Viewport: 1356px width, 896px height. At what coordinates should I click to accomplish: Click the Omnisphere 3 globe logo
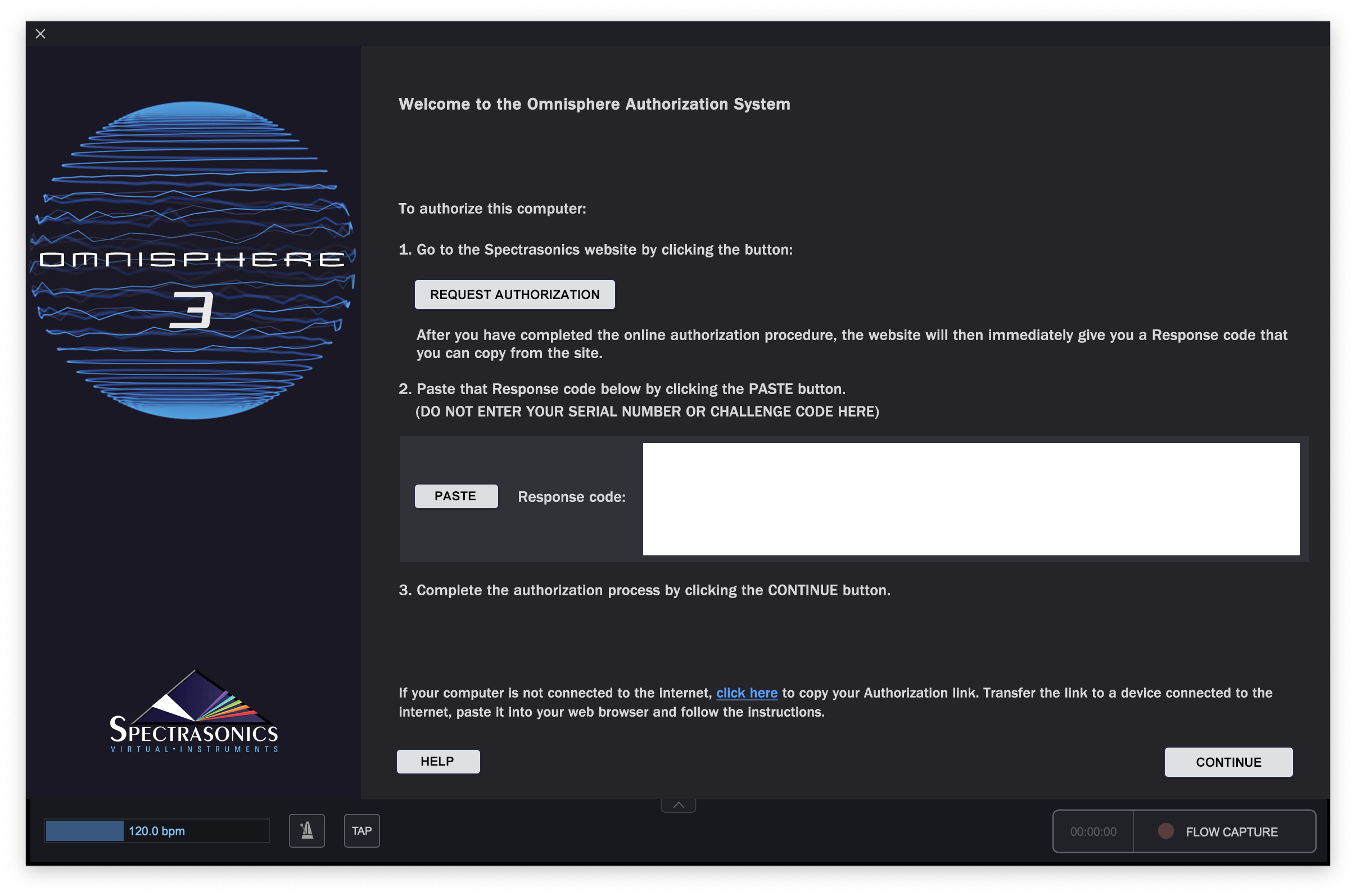tap(193, 261)
